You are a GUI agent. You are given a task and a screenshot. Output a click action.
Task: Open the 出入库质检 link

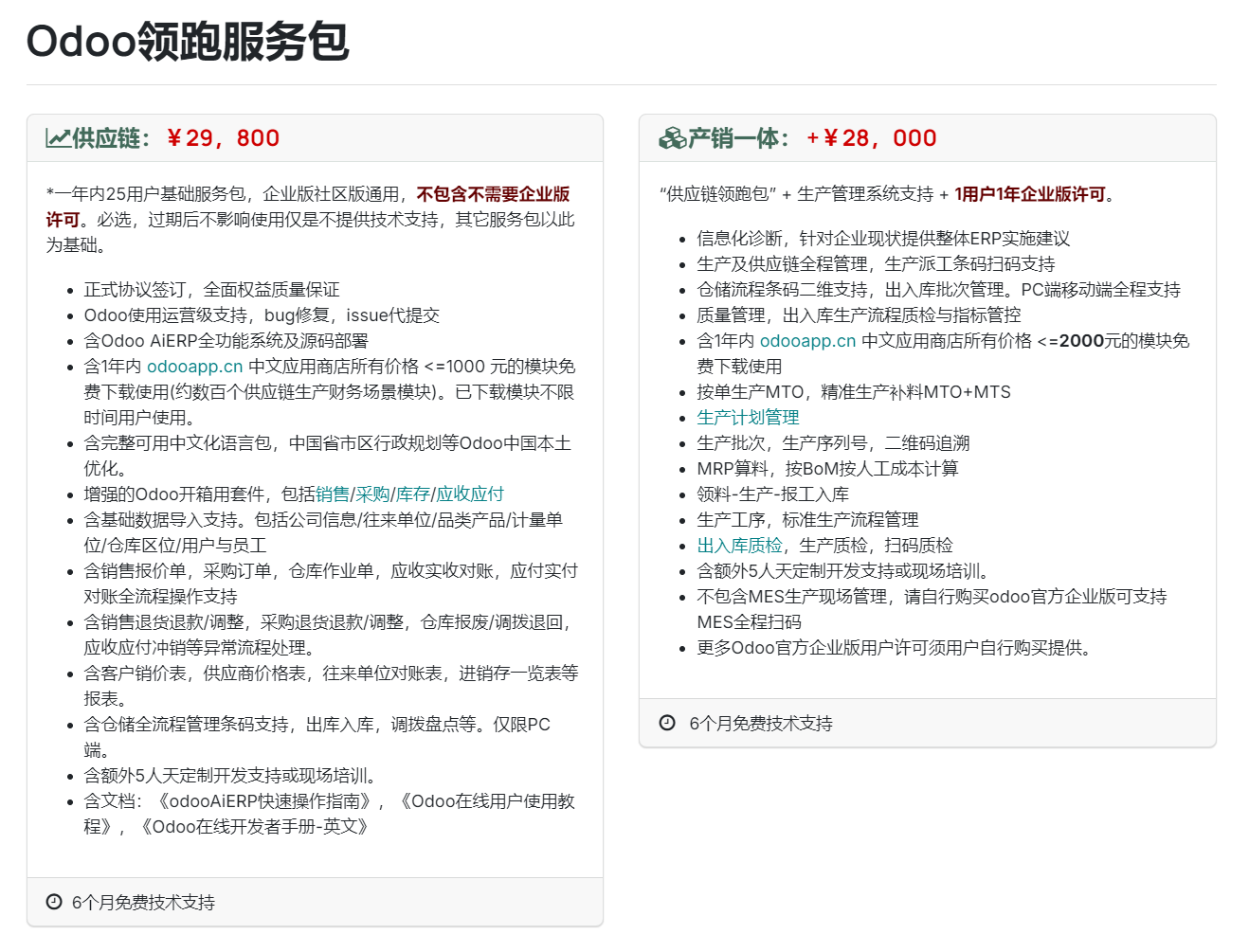click(x=739, y=546)
